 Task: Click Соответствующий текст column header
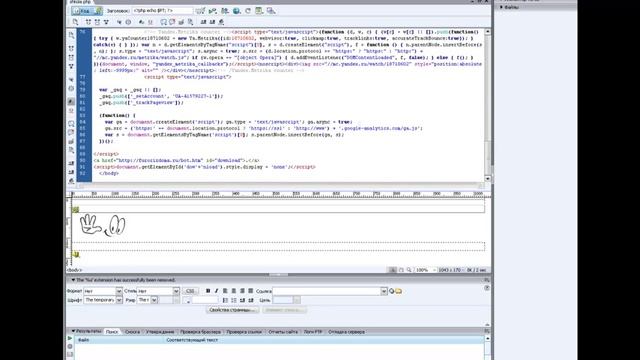[x=192, y=340]
